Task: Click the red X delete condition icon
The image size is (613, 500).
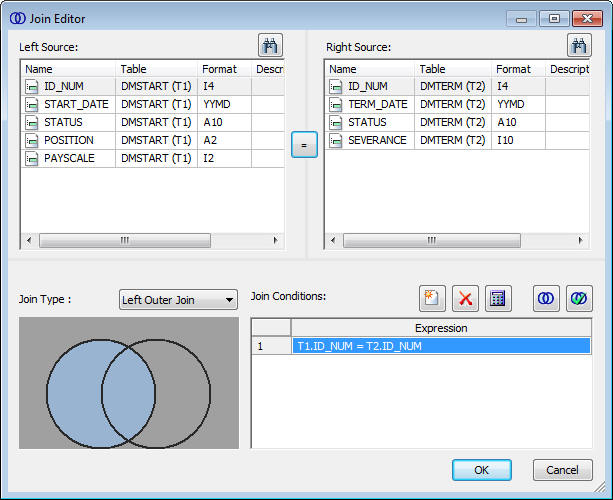Action: click(465, 299)
